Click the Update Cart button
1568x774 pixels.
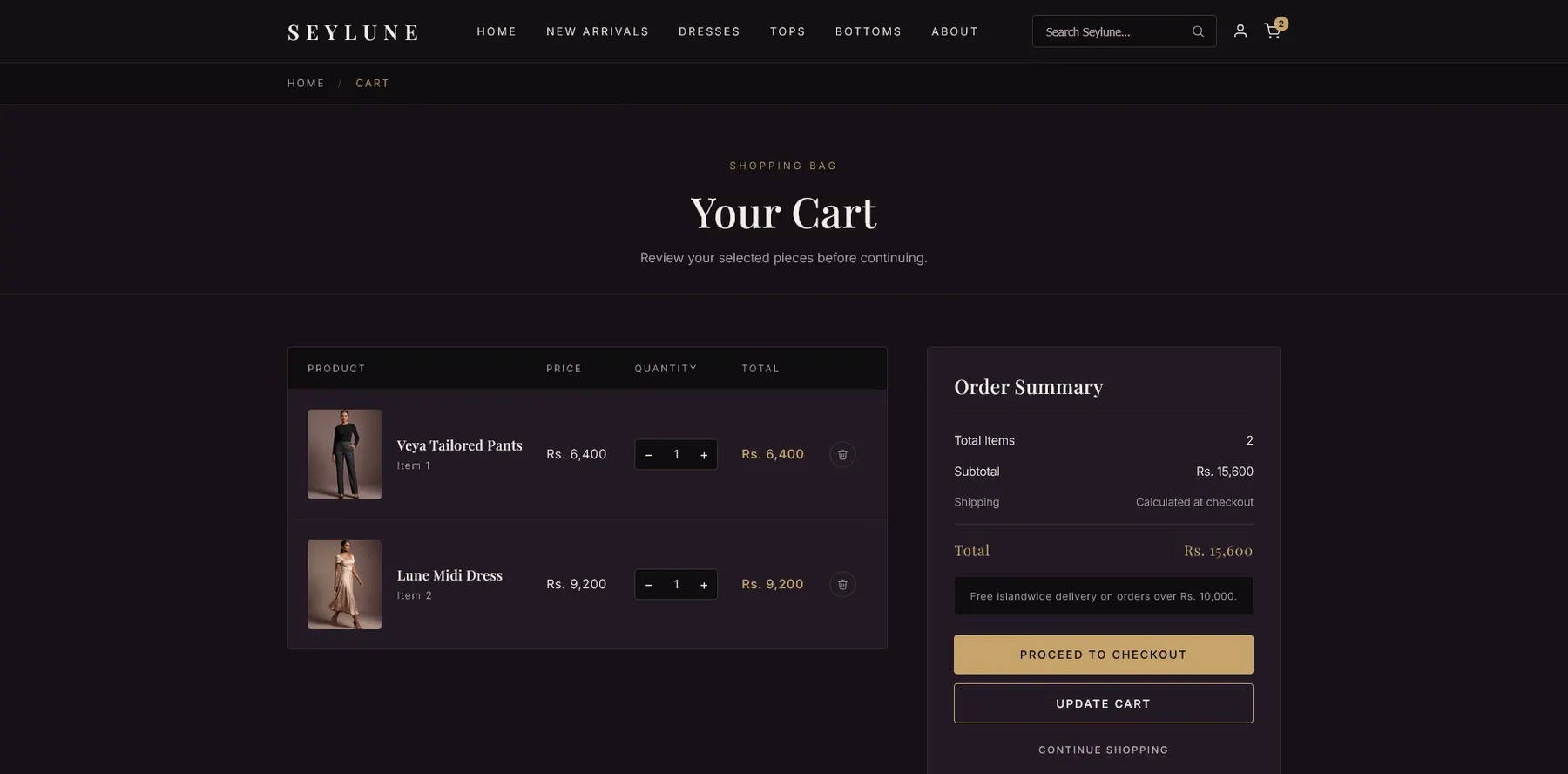tap(1104, 703)
